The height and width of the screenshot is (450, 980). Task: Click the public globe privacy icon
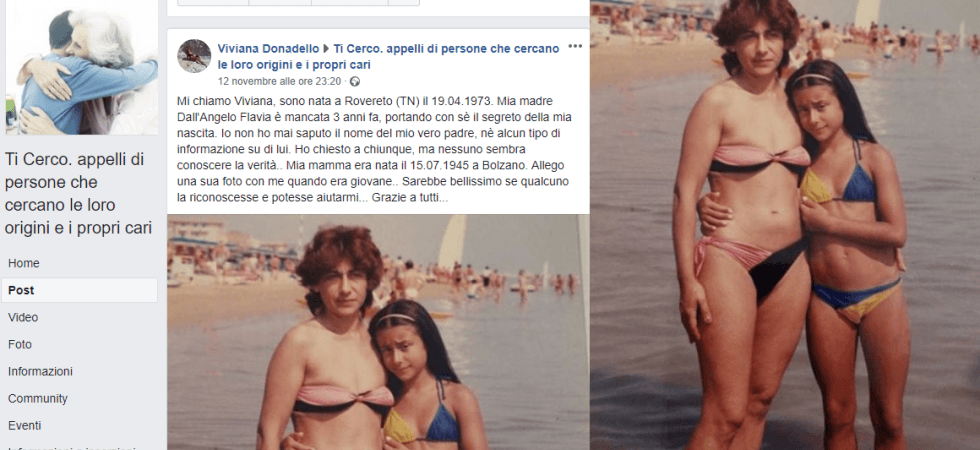[355, 81]
